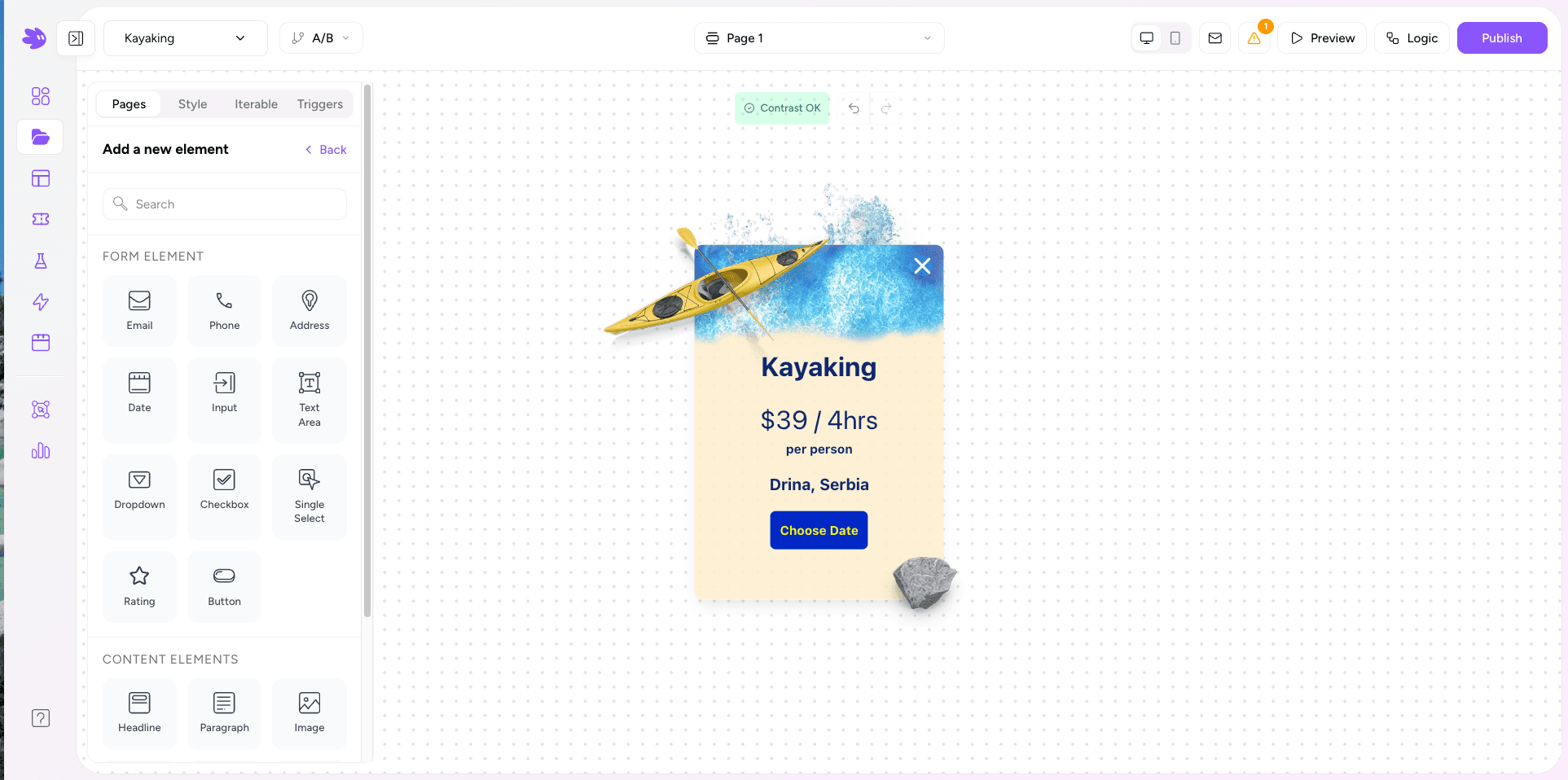Open the A/B variant dropdown
1568x780 pixels.
coord(321,38)
